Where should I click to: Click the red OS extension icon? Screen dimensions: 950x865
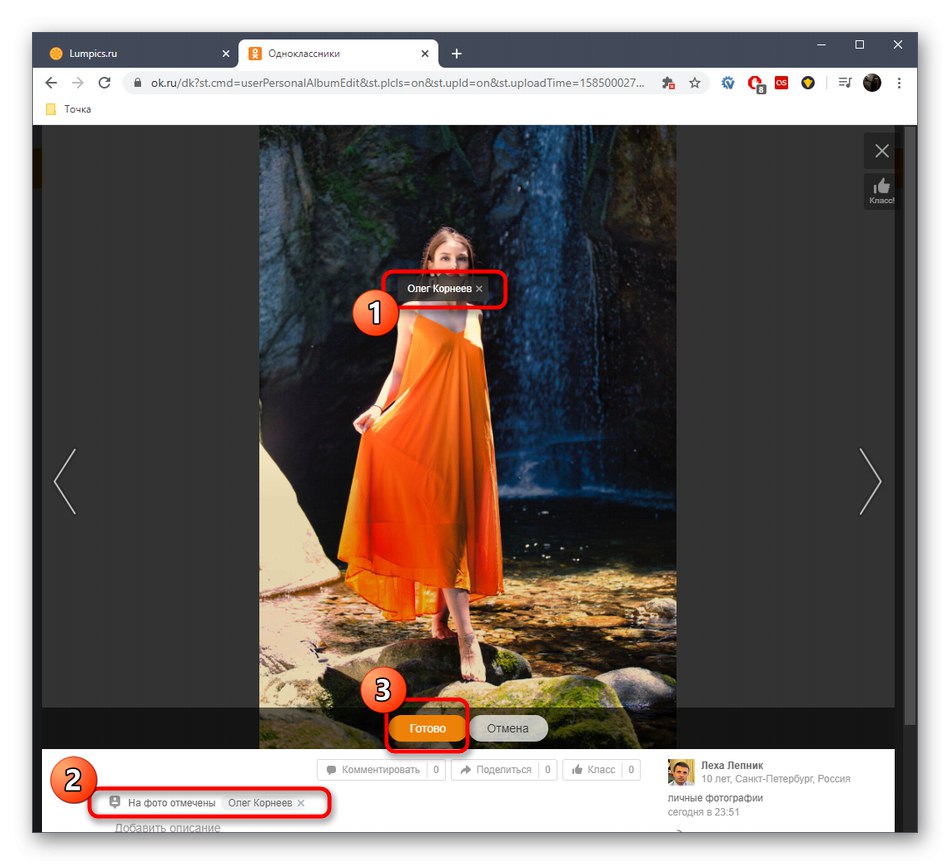tap(782, 83)
